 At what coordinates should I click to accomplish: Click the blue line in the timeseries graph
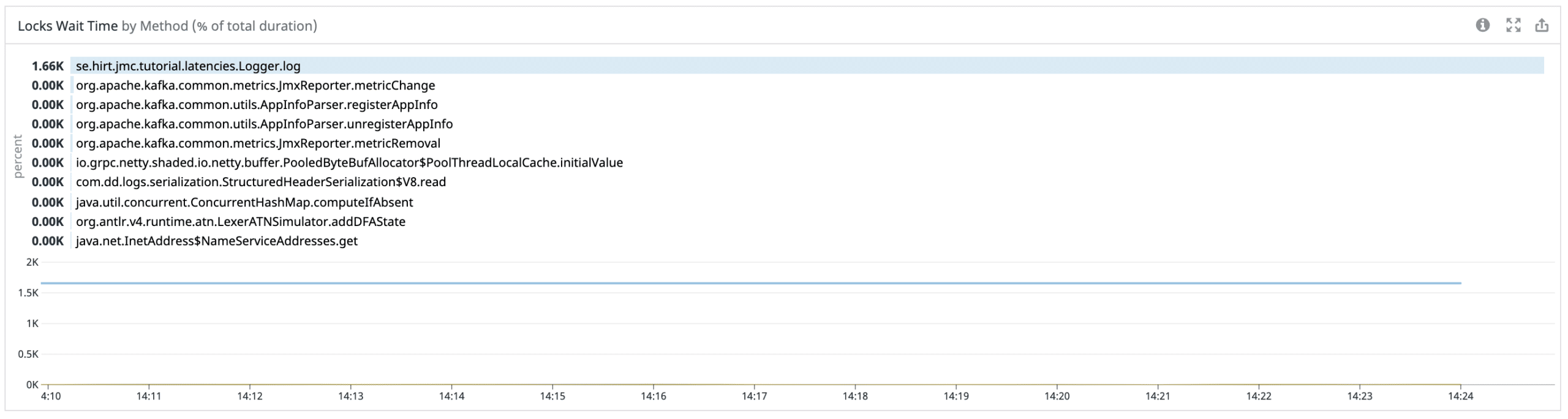point(751,283)
